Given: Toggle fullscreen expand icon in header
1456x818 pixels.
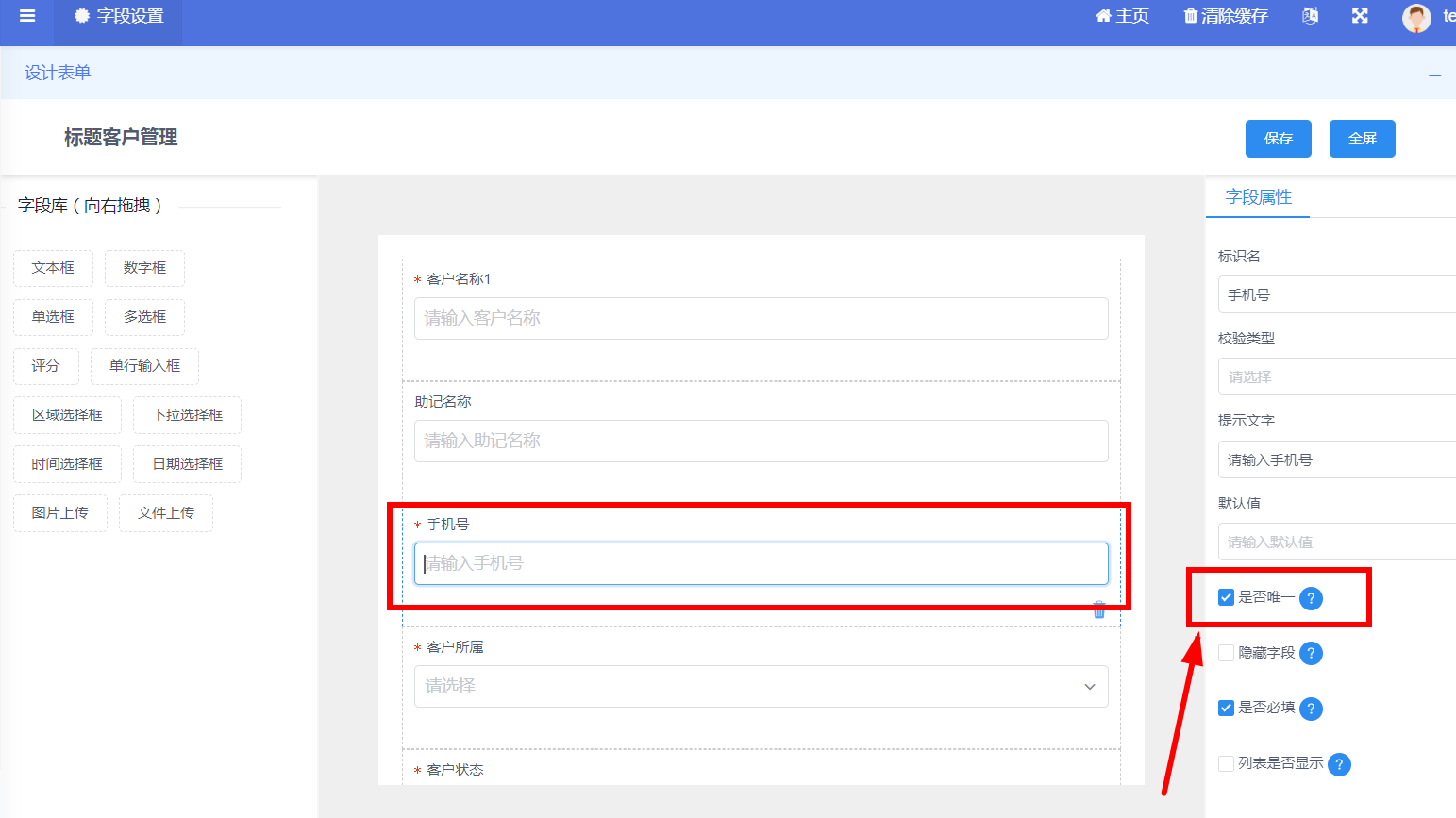Looking at the screenshot, I should coord(1360,16).
